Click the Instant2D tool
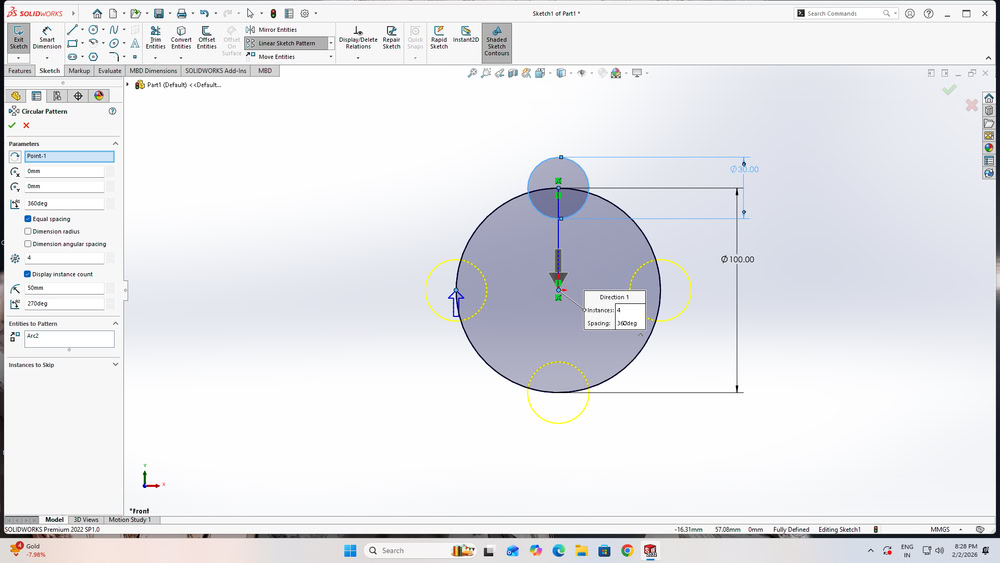This screenshot has width=1000, height=563. pos(466,35)
